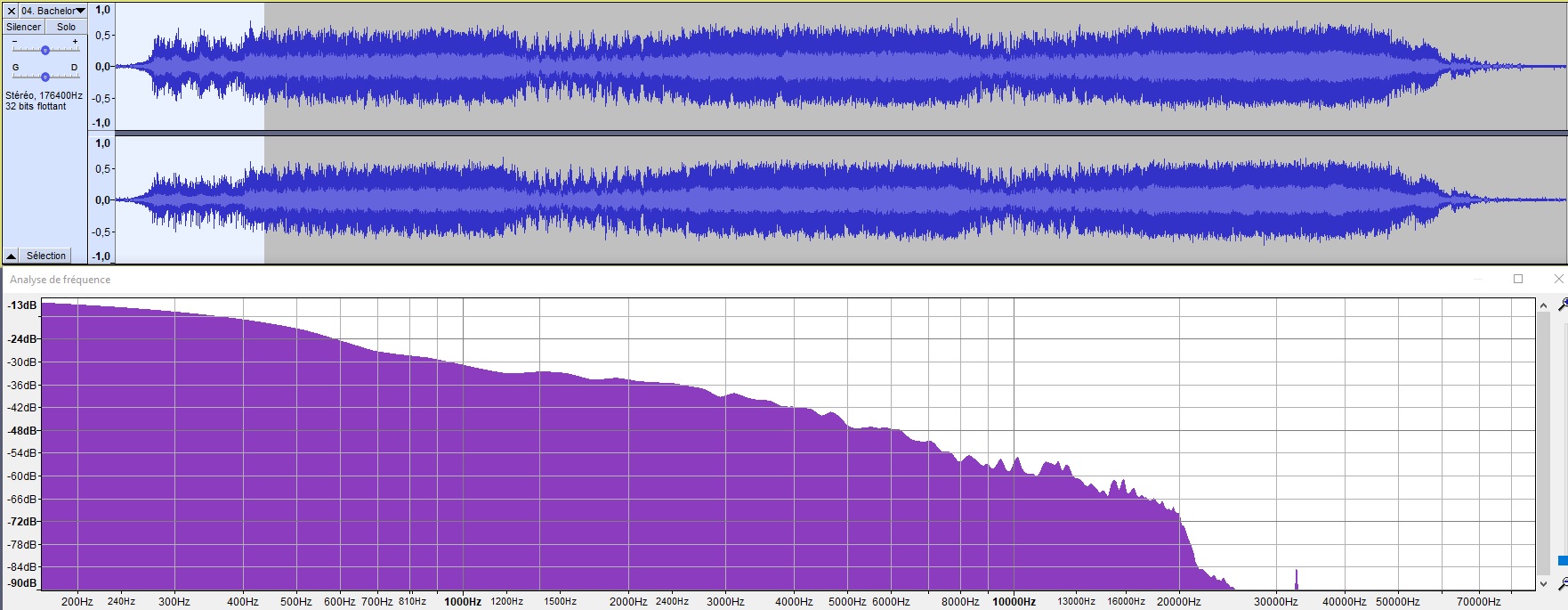Click the 32 bits flottant format text
The height and width of the screenshot is (610, 1568).
(x=36, y=106)
